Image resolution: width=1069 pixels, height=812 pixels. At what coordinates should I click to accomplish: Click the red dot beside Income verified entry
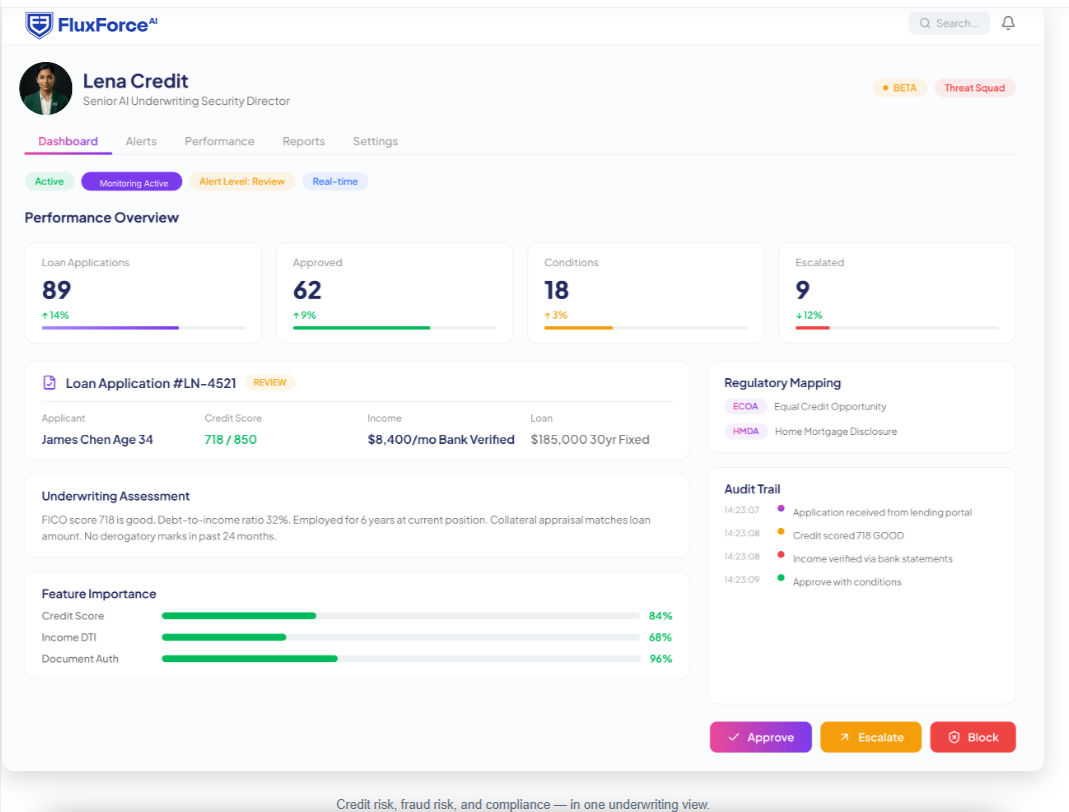click(781, 554)
